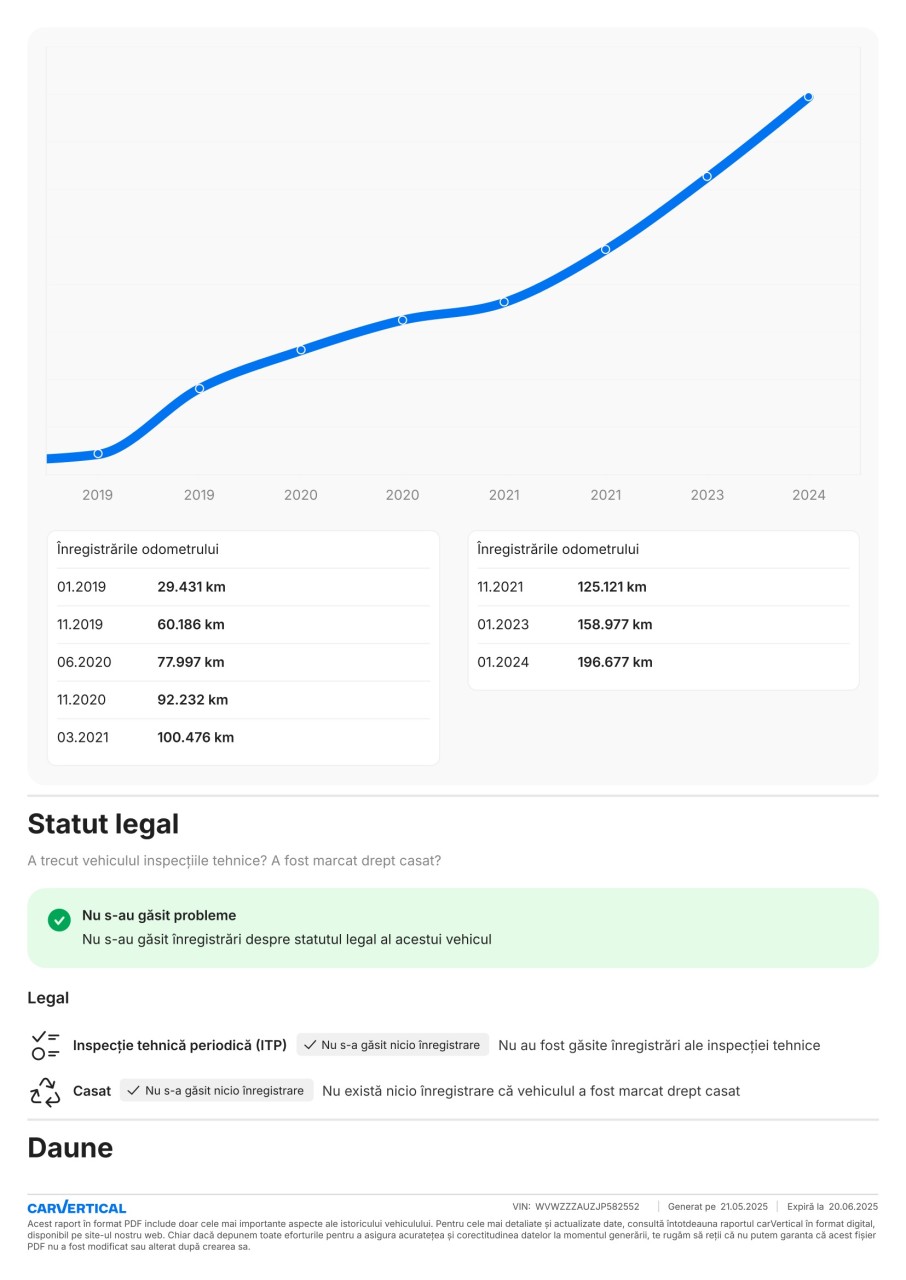906x1280 pixels.
Task: Click the 2024 data point on the odometer chart
Action: 808,97
